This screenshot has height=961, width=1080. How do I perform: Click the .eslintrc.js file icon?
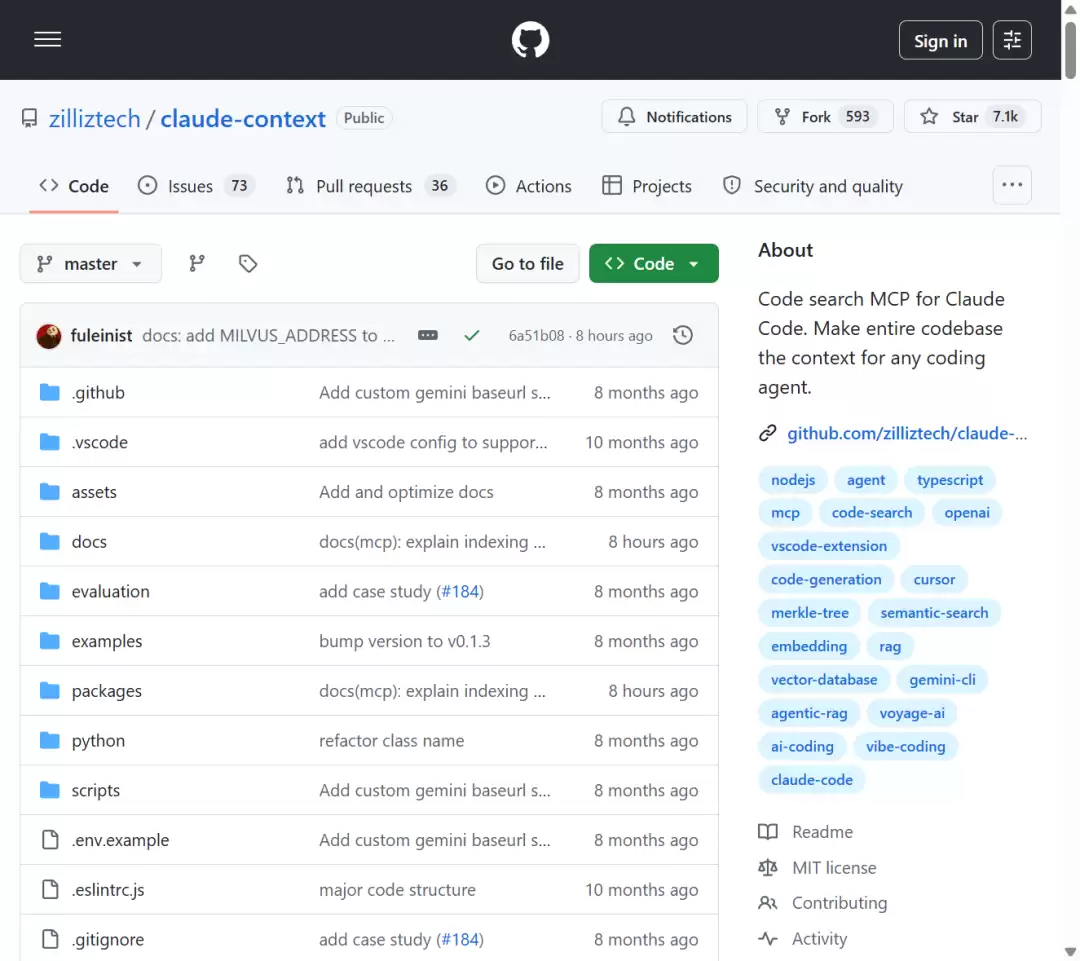[50, 889]
